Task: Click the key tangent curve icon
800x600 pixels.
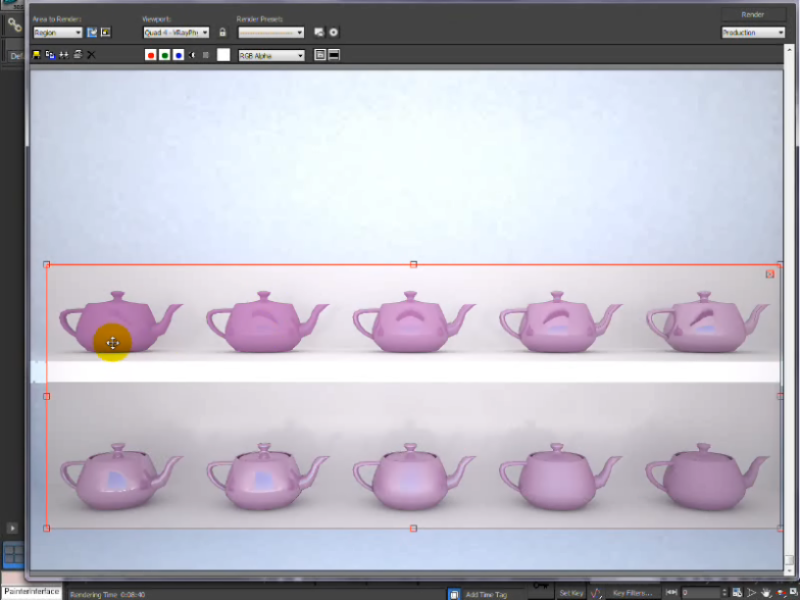Action: click(596, 593)
